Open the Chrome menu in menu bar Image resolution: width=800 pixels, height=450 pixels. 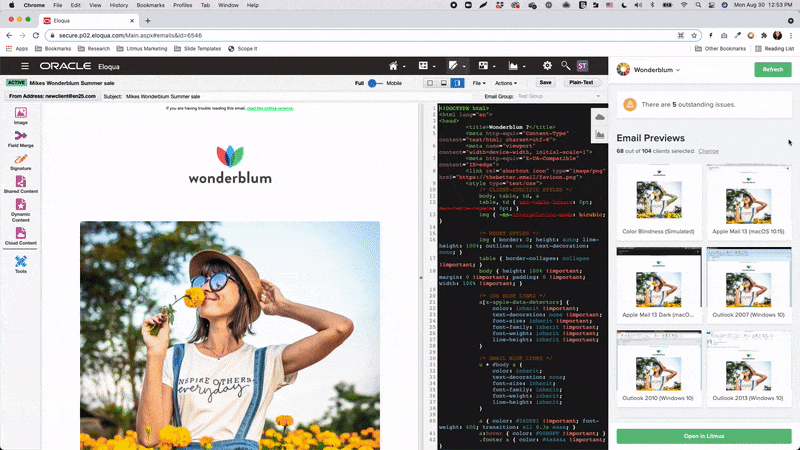click(34, 5)
